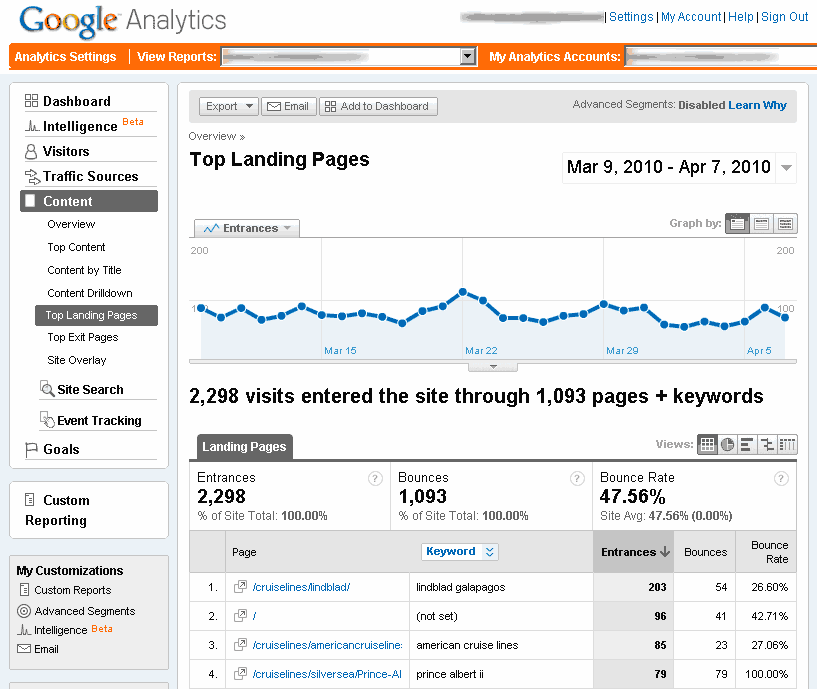Select the comparison view icon
817x689 pixels.
[x=767, y=445]
